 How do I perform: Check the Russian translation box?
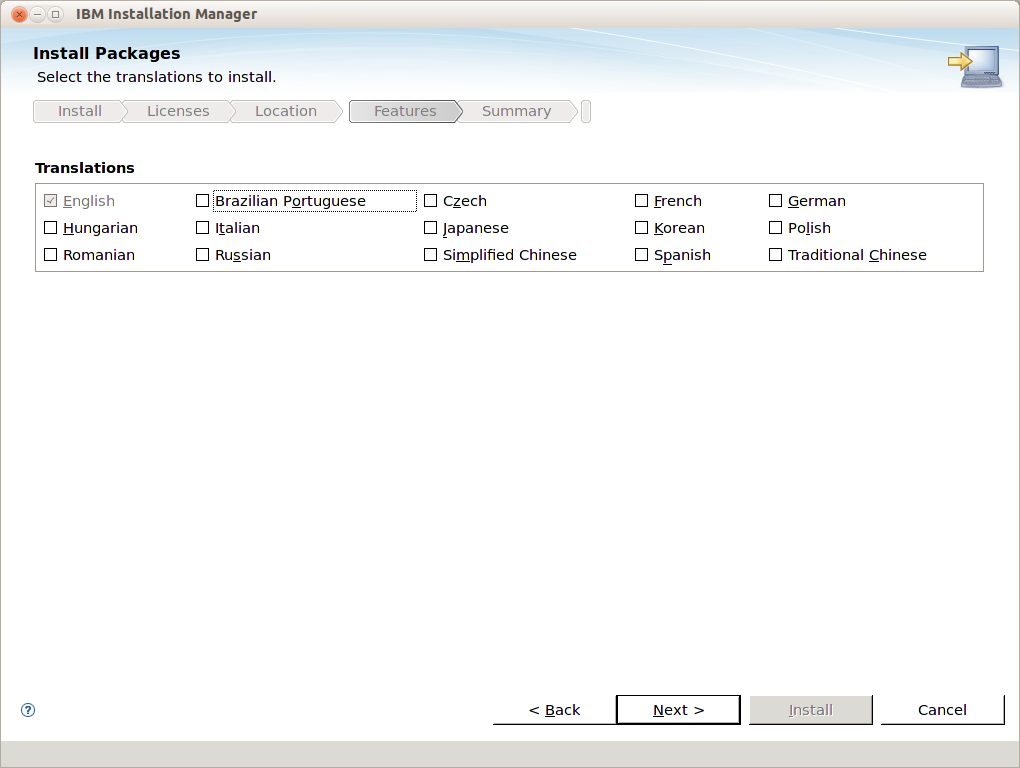tap(202, 255)
